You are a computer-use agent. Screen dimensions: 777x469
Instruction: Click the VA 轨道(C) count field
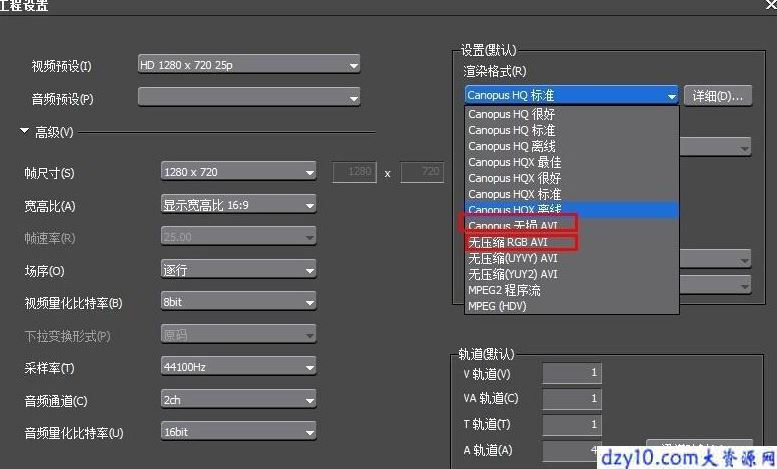coord(572,399)
